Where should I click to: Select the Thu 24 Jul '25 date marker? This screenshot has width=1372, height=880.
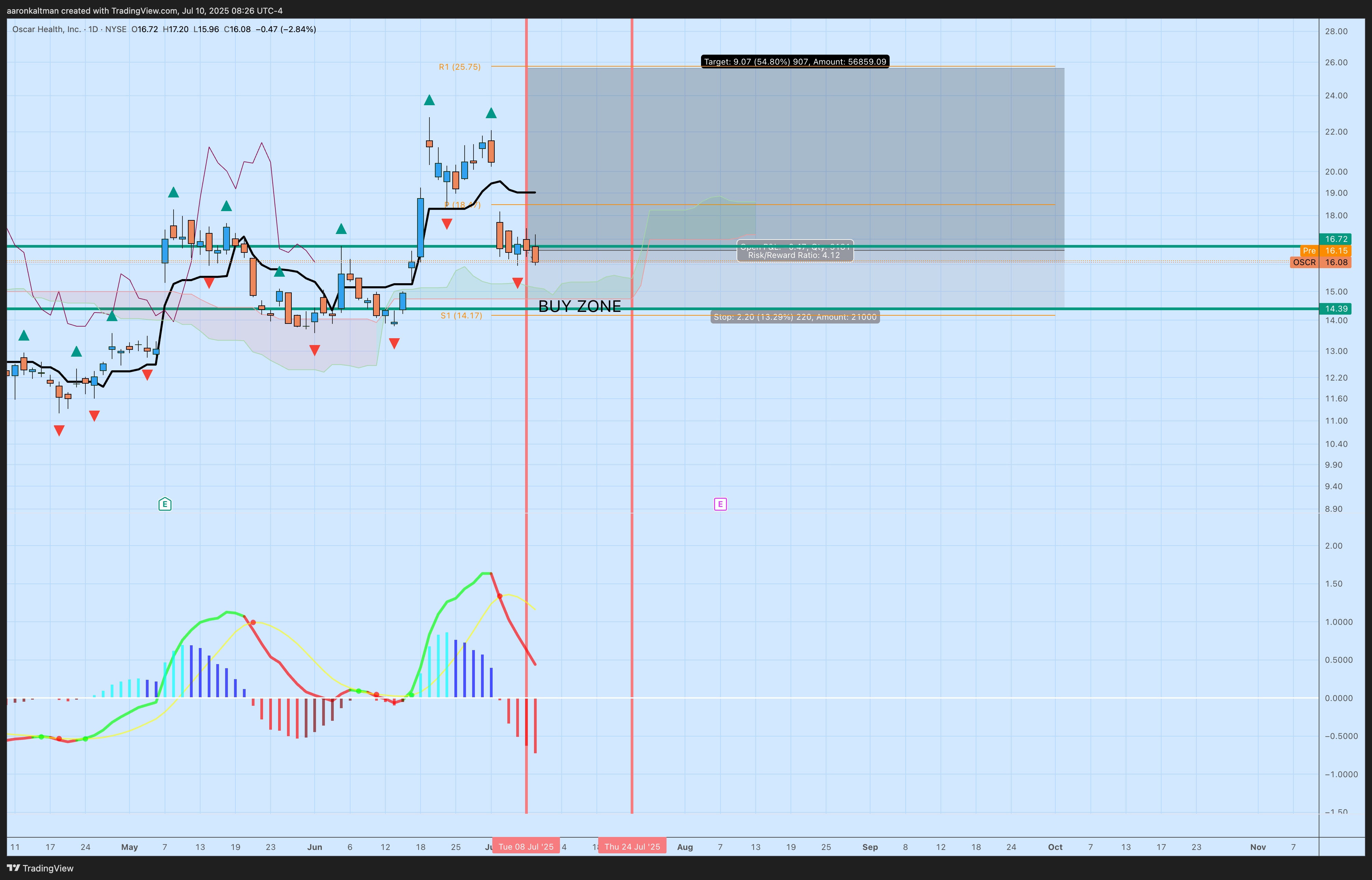coord(632,847)
